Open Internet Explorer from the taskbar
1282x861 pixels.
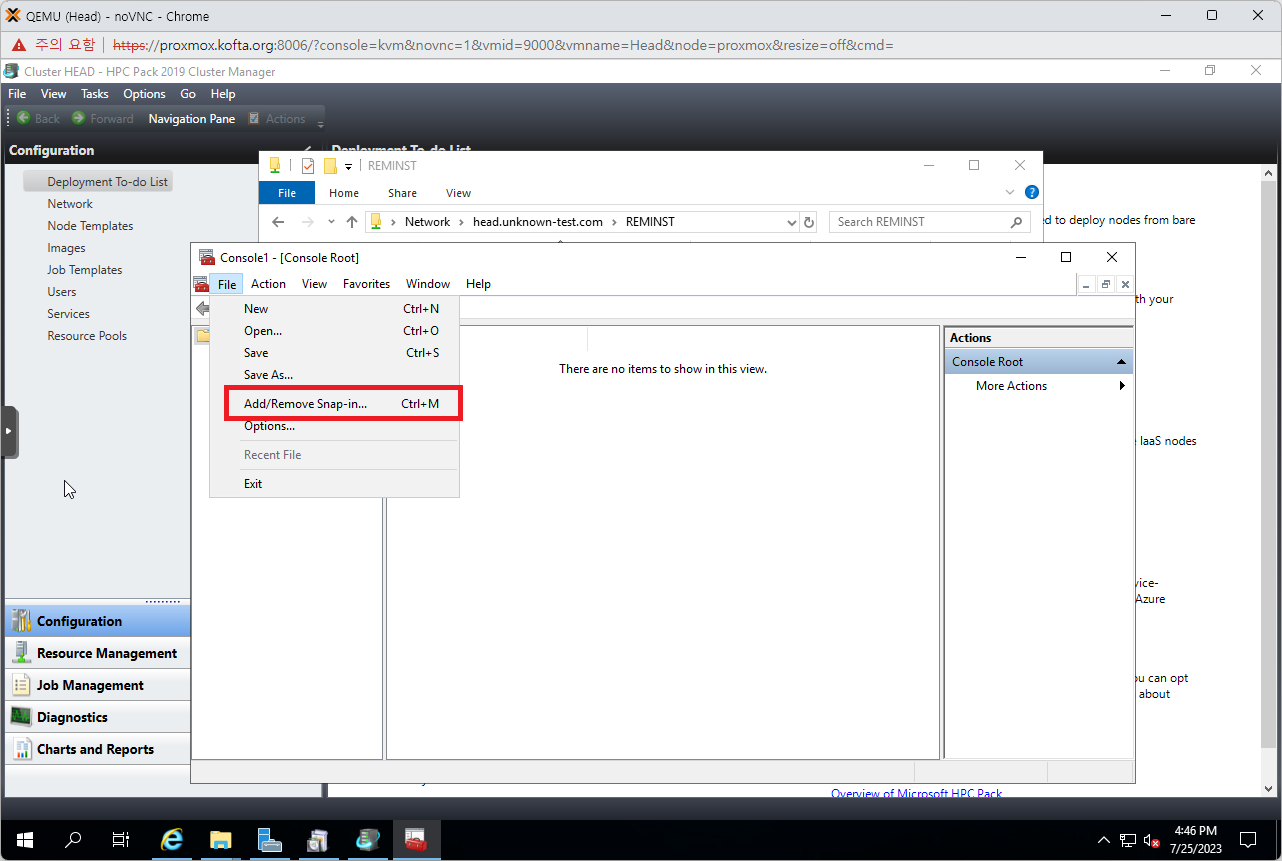(x=172, y=840)
